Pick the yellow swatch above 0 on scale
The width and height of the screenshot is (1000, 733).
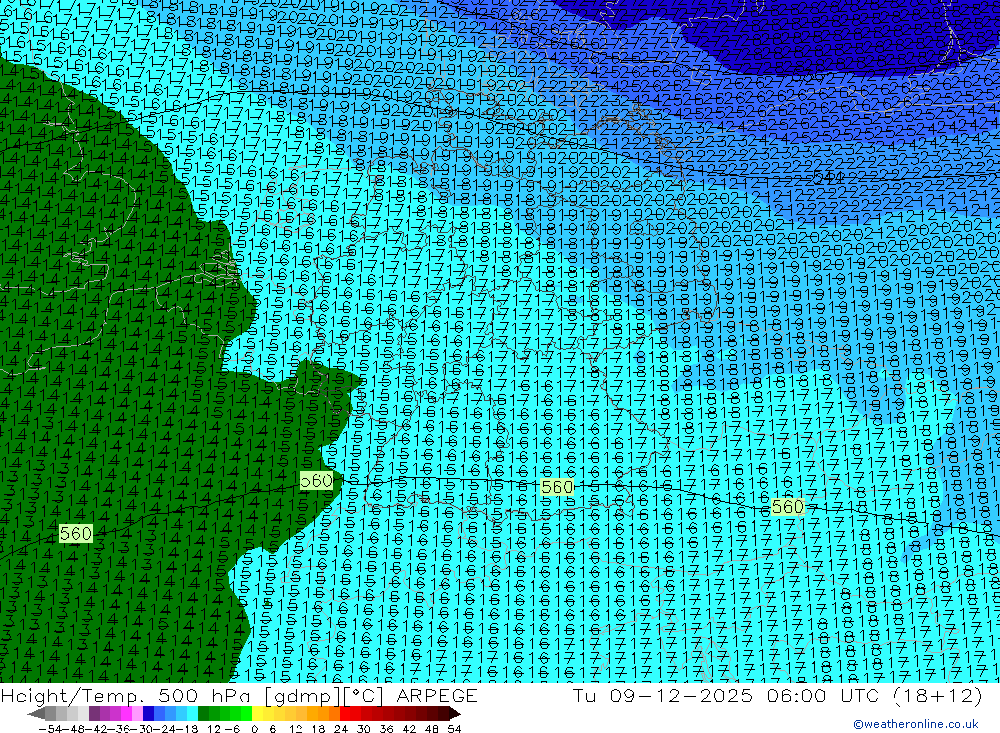pos(258,713)
